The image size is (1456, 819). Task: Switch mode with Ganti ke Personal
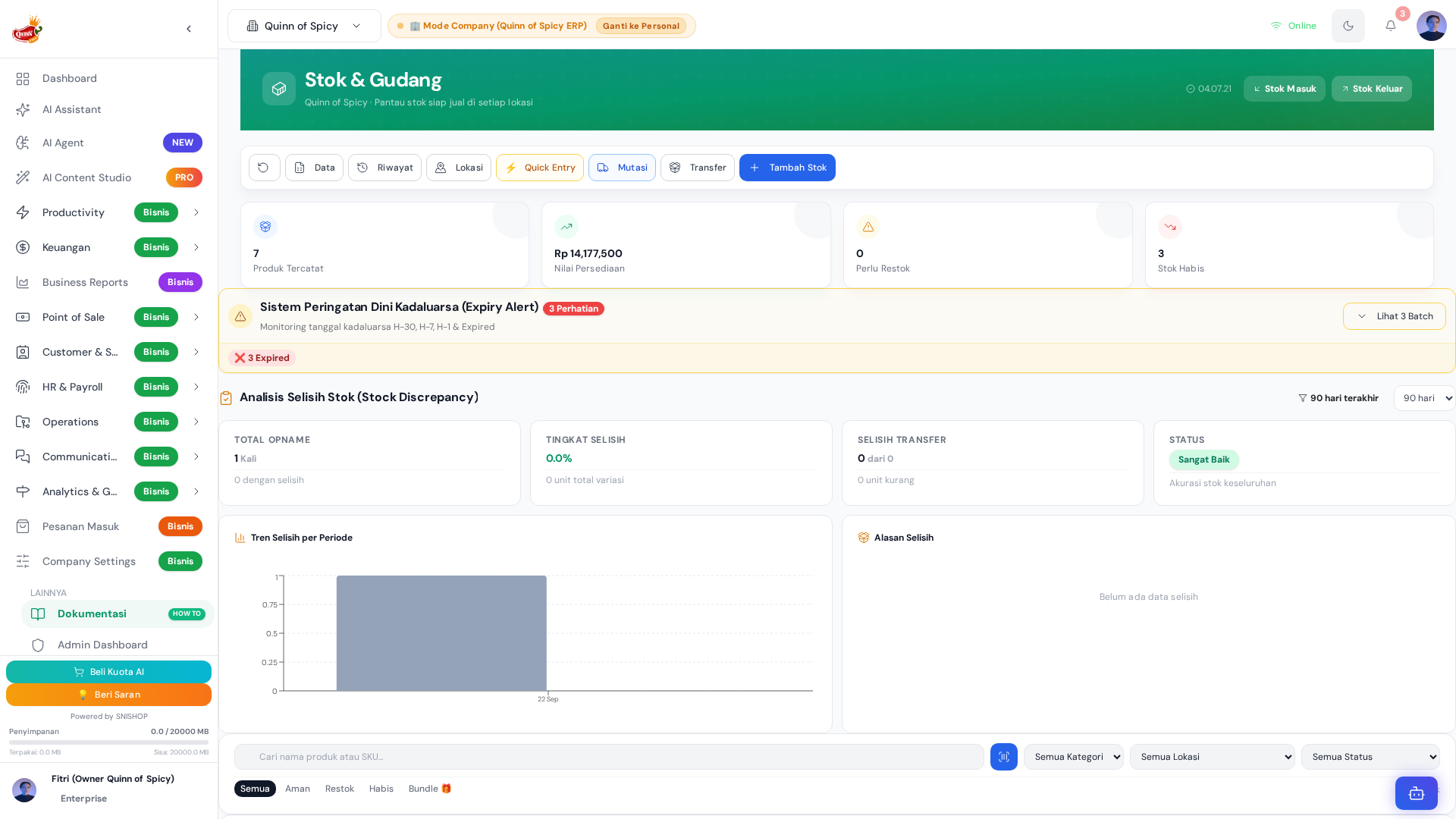tap(641, 26)
